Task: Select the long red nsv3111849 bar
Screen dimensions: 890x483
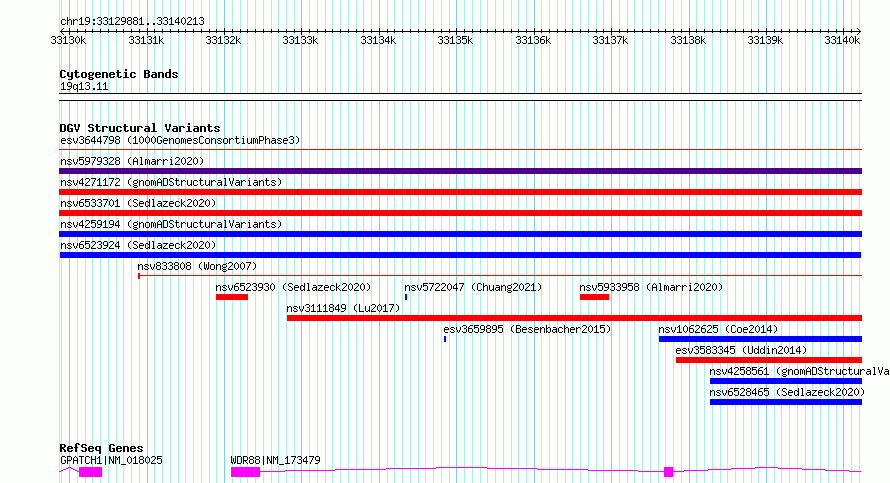Action: pyautogui.click(x=574, y=318)
